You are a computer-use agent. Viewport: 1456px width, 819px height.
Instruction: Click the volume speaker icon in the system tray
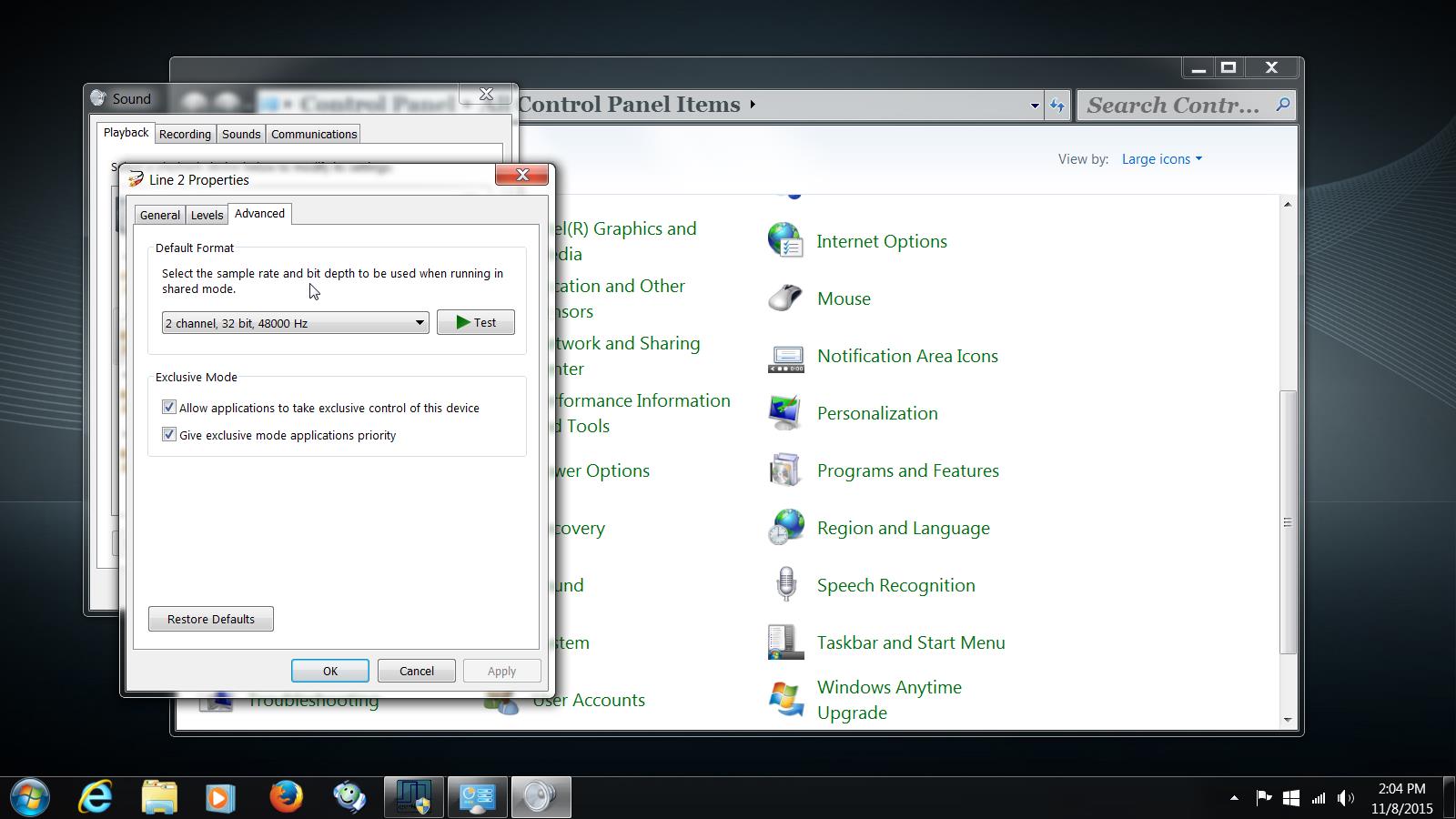[1346, 799]
